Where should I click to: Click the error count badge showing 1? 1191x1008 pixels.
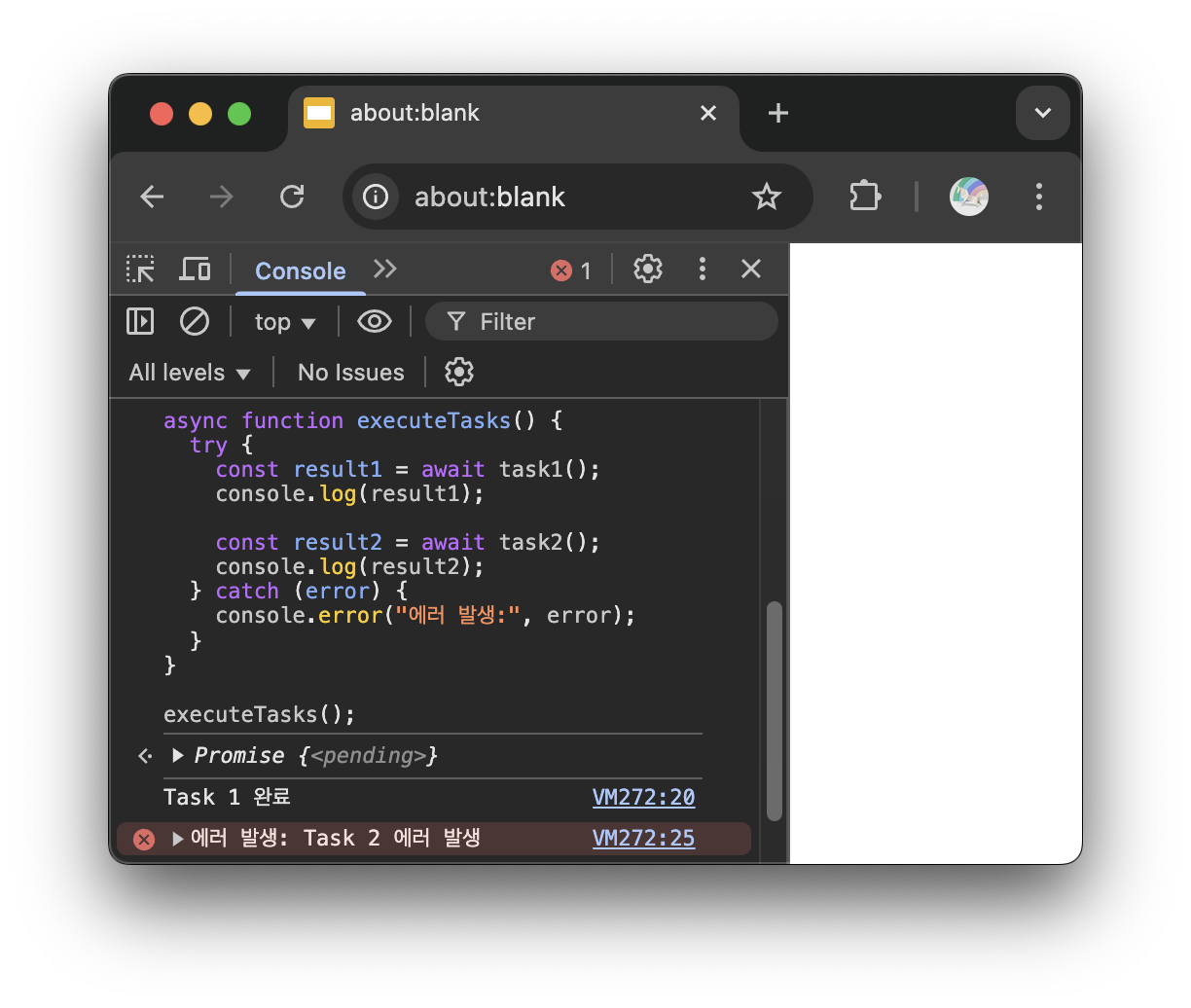point(572,270)
